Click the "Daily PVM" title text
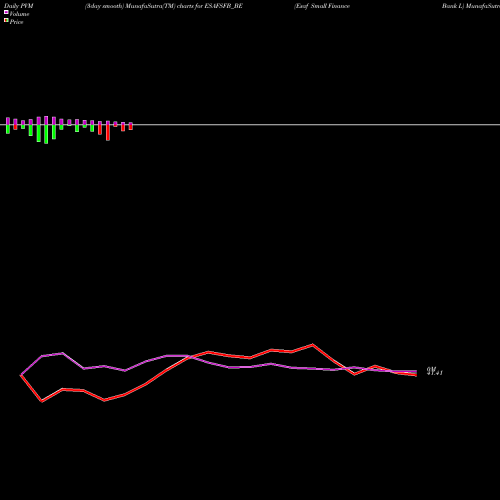This screenshot has width=500, height=500. (19, 6)
